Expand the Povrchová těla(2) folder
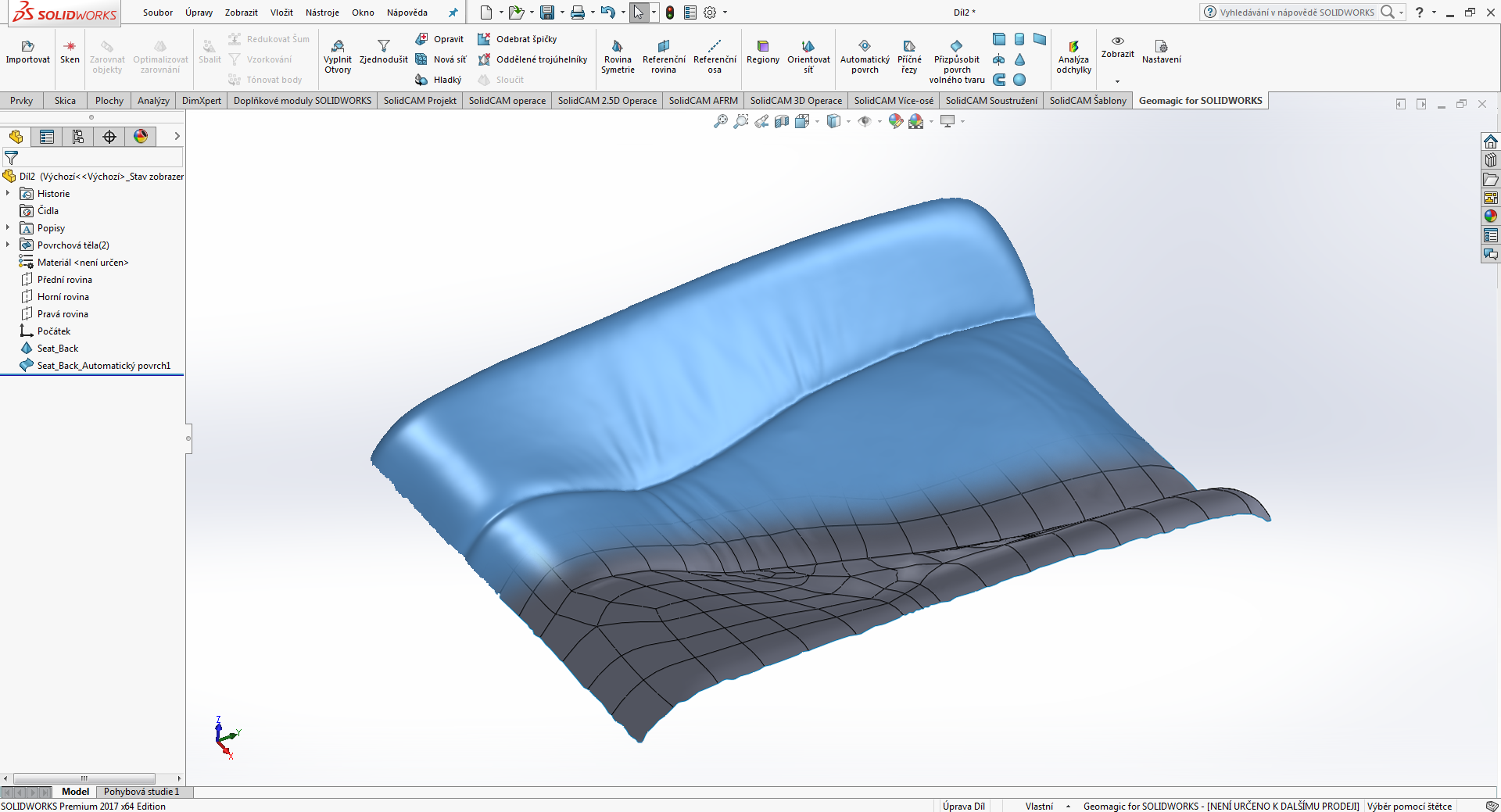The height and width of the screenshot is (812, 1501). point(8,245)
